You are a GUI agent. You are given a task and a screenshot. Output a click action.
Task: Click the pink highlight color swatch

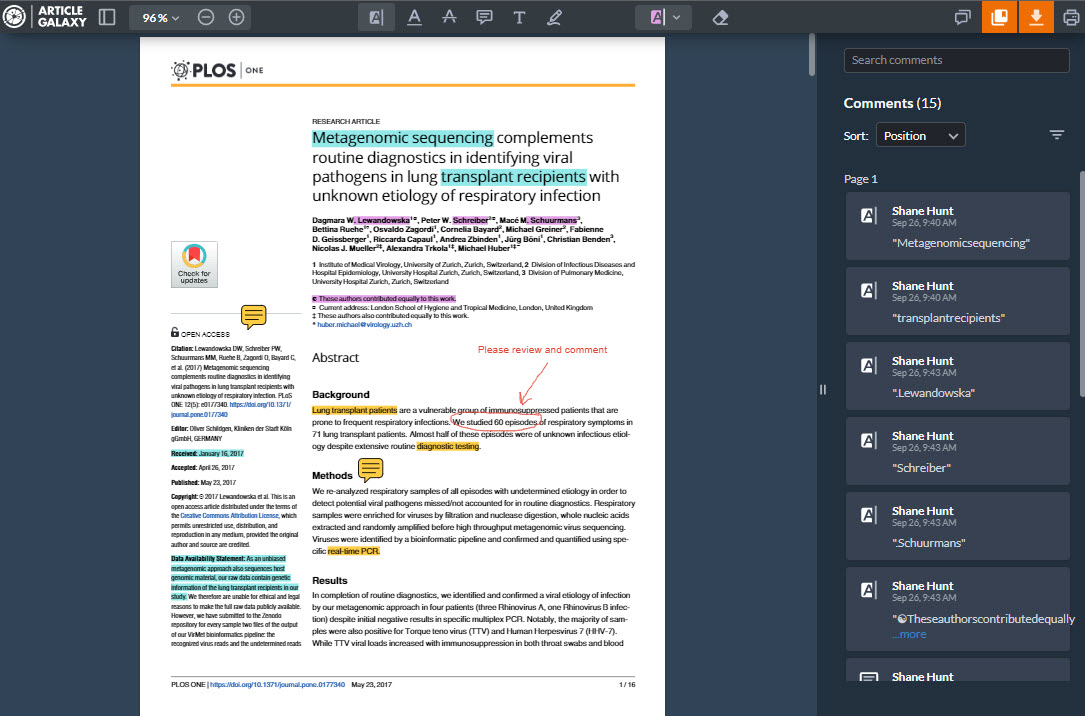(655, 16)
